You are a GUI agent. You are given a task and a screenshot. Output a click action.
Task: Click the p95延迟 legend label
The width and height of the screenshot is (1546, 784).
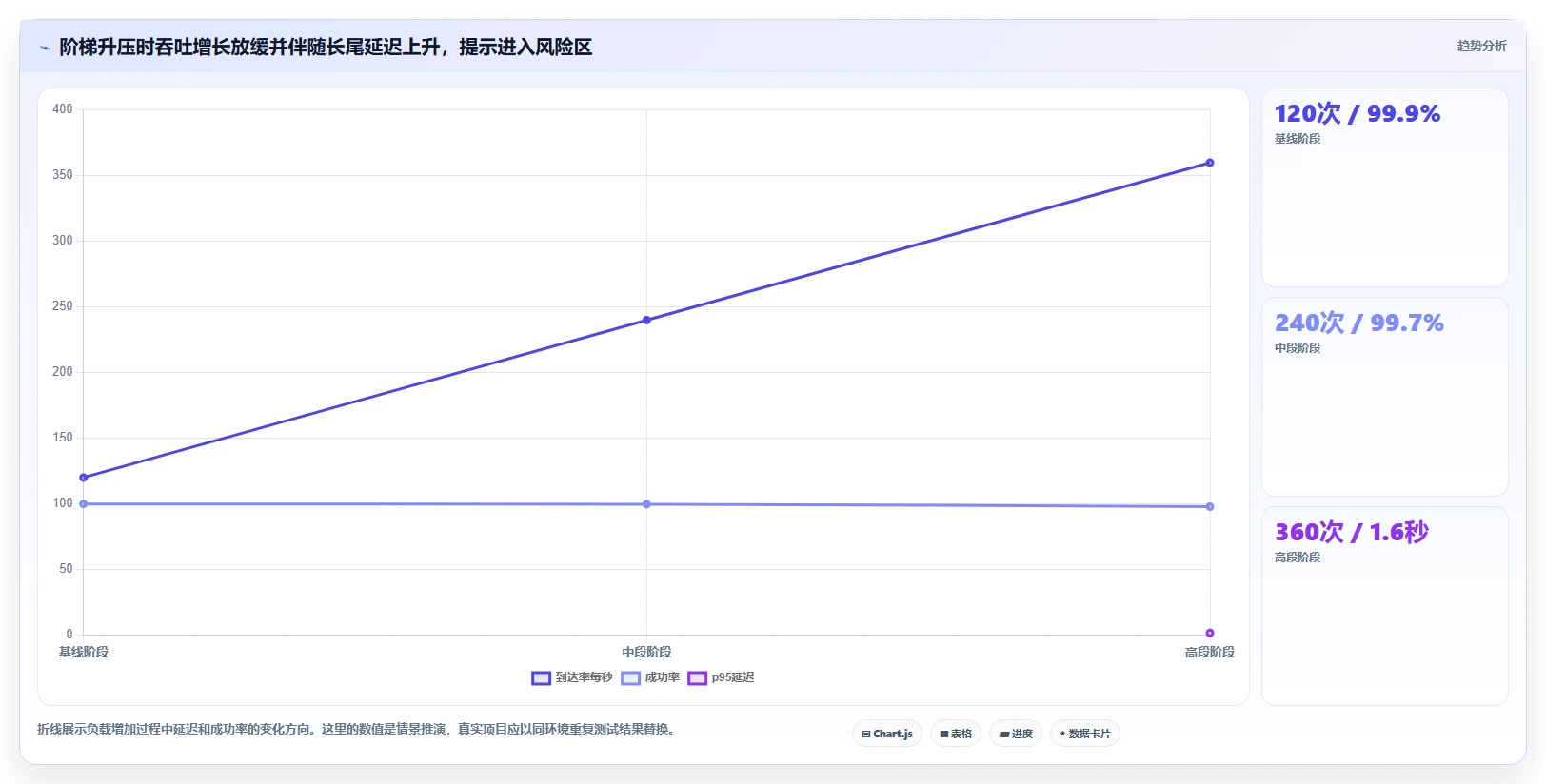click(x=732, y=677)
